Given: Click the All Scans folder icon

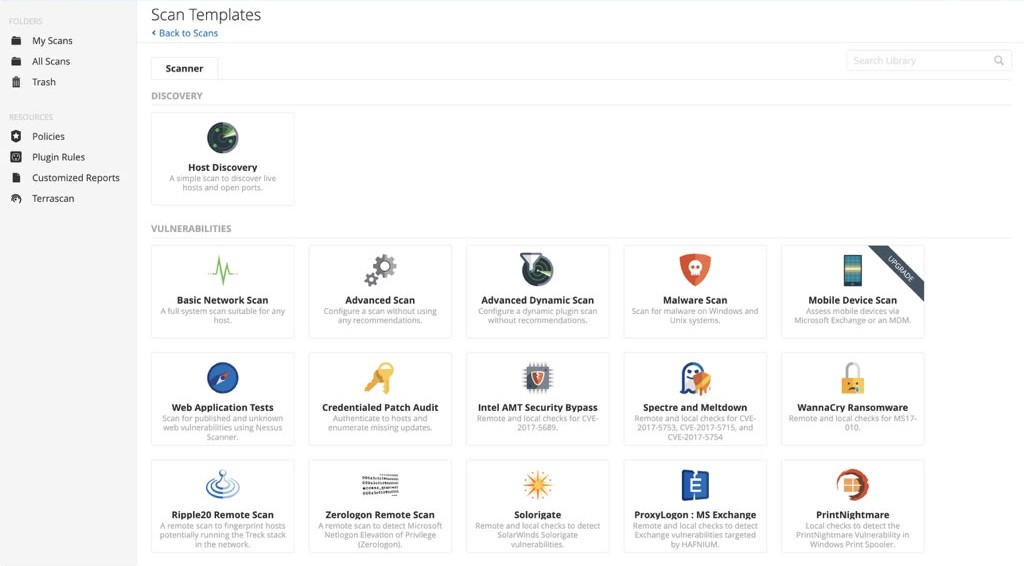Looking at the screenshot, I should pos(16,61).
